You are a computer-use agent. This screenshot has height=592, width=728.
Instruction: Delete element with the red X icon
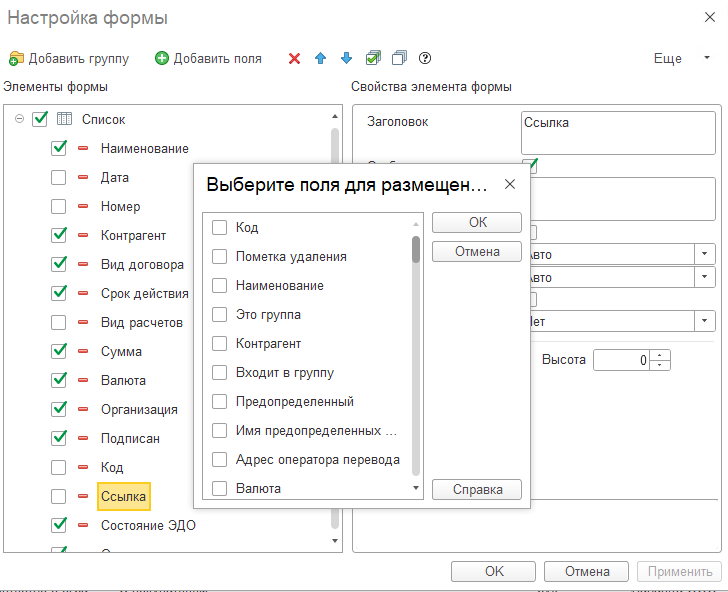pyautogui.click(x=294, y=59)
